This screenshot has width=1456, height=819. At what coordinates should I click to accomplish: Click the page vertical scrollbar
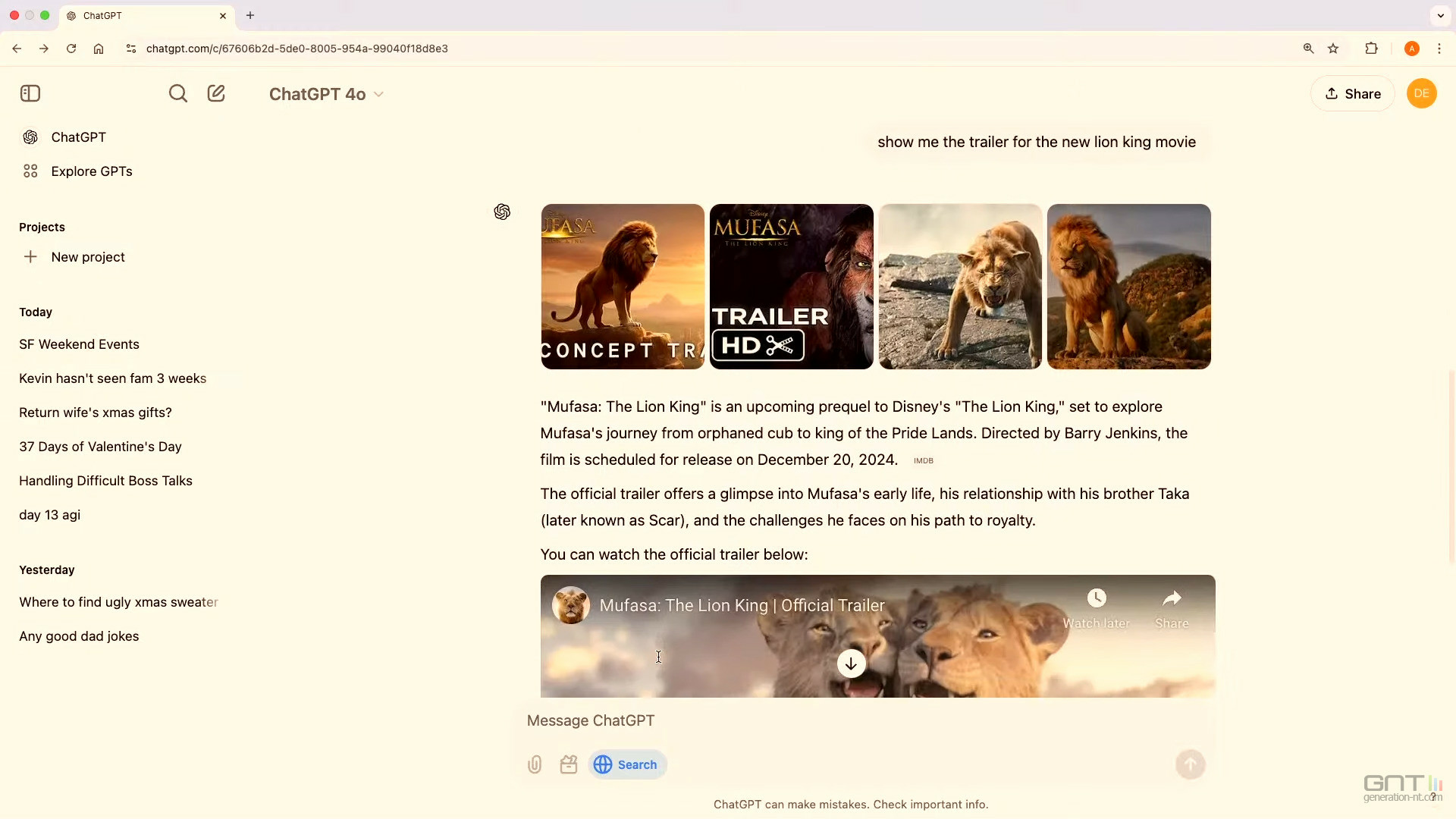(x=1451, y=466)
